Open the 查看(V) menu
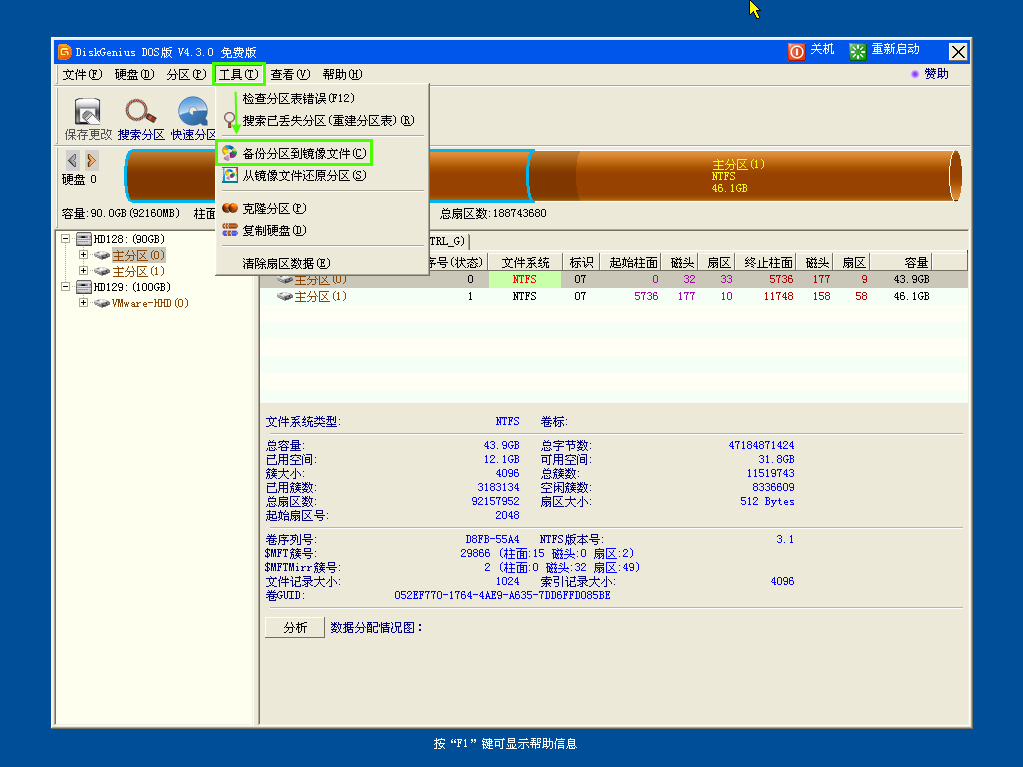Screen dimensions: 1023x767 click(290, 74)
